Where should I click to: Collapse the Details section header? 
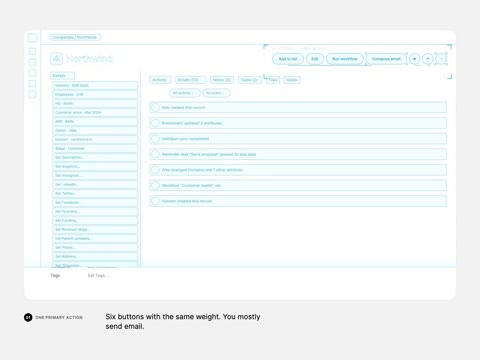(62, 76)
